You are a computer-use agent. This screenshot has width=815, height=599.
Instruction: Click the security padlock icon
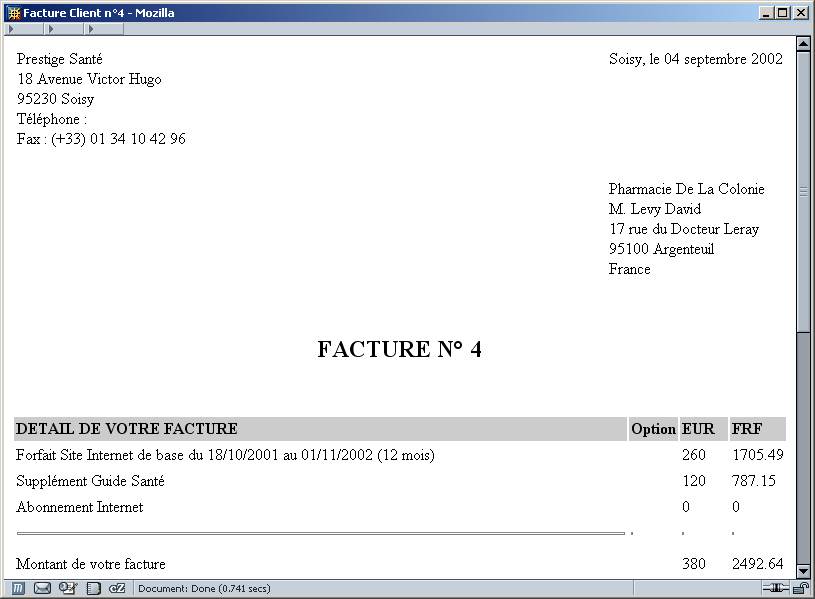click(800, 588)
